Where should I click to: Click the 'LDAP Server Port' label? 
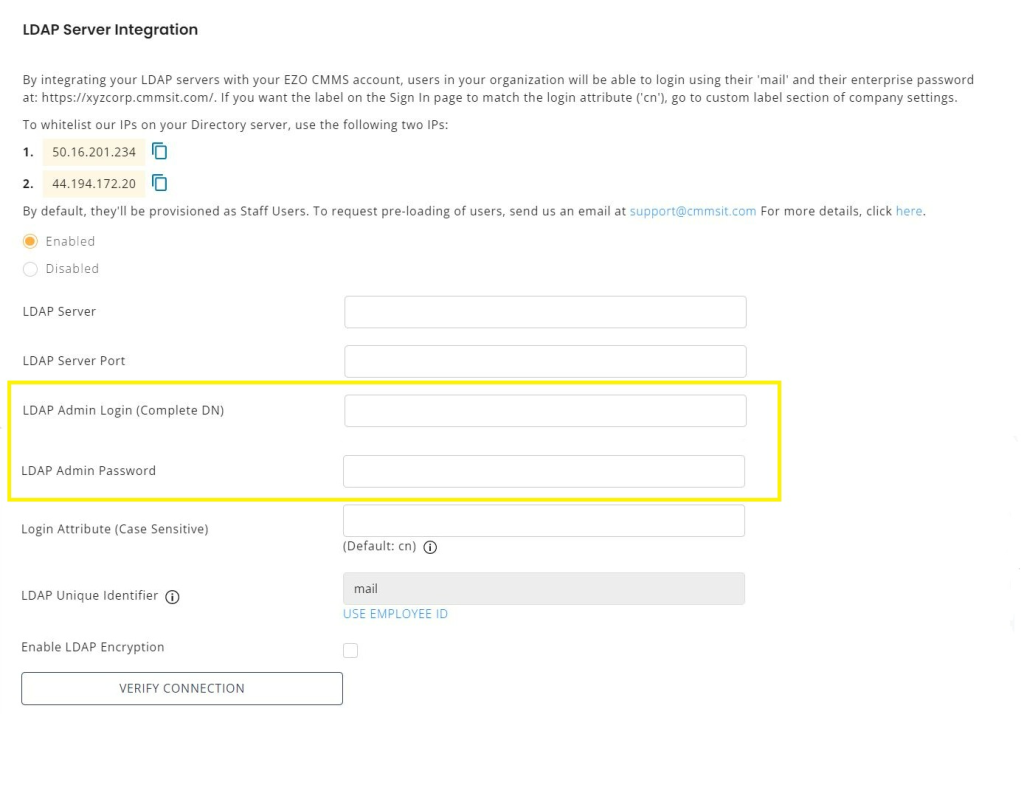tap(74, 360)
